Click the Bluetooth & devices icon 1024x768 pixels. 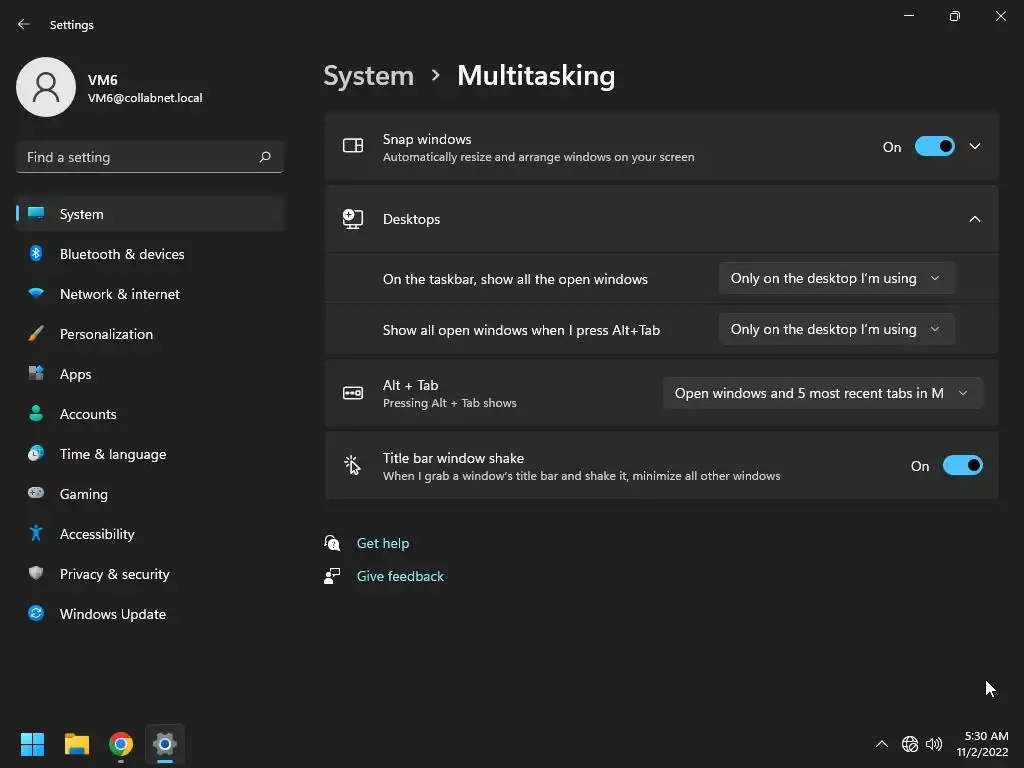click(x=36, y=254)
